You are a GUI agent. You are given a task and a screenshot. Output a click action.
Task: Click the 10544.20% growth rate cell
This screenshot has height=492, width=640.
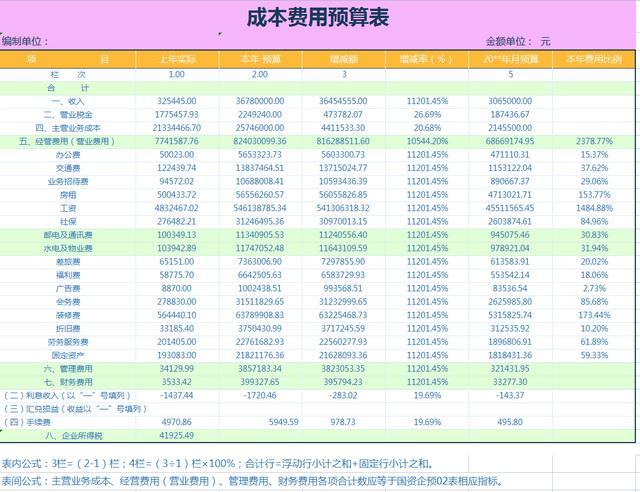[x=427, y=142]
